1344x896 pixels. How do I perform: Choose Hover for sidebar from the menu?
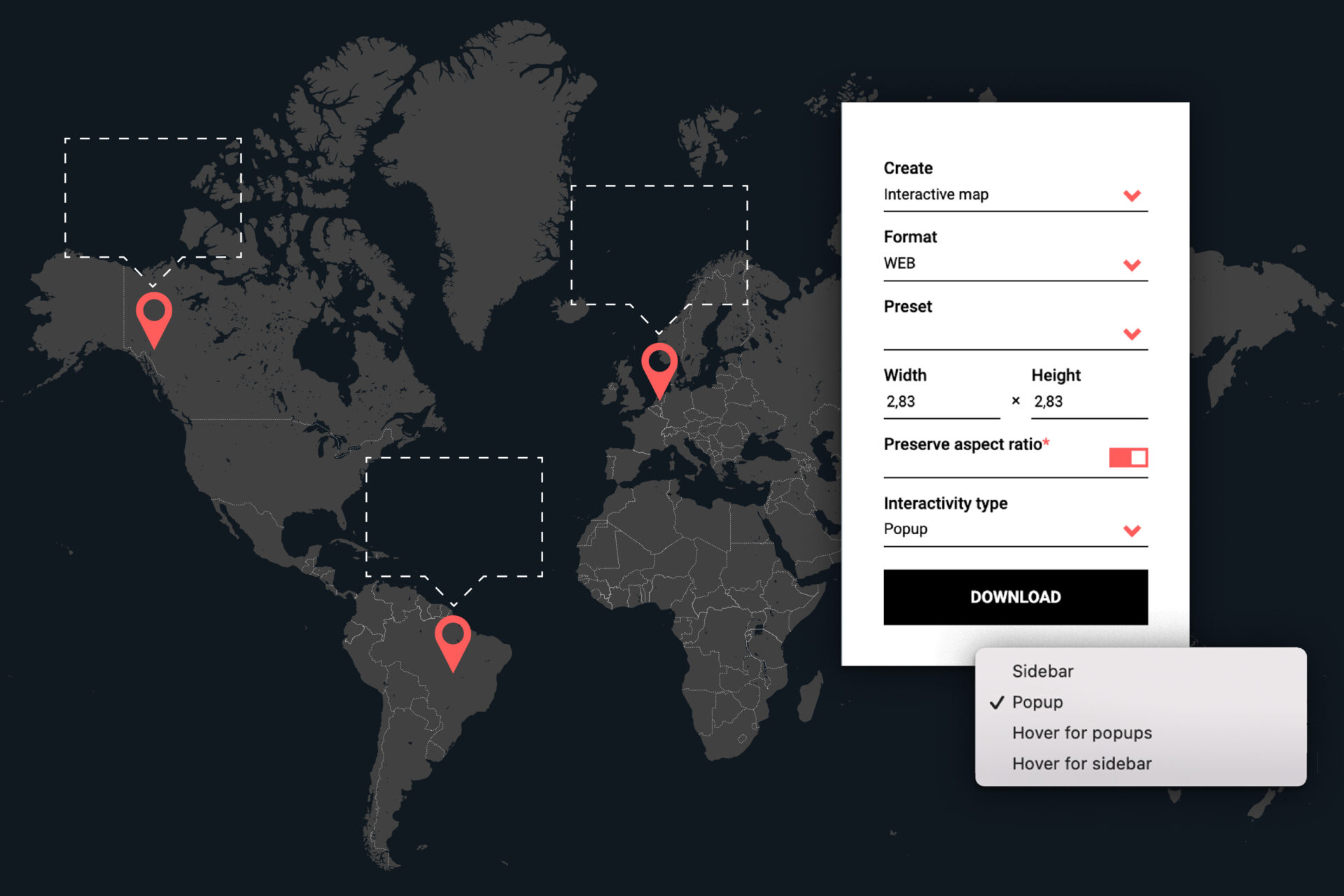click(1081, 763)
